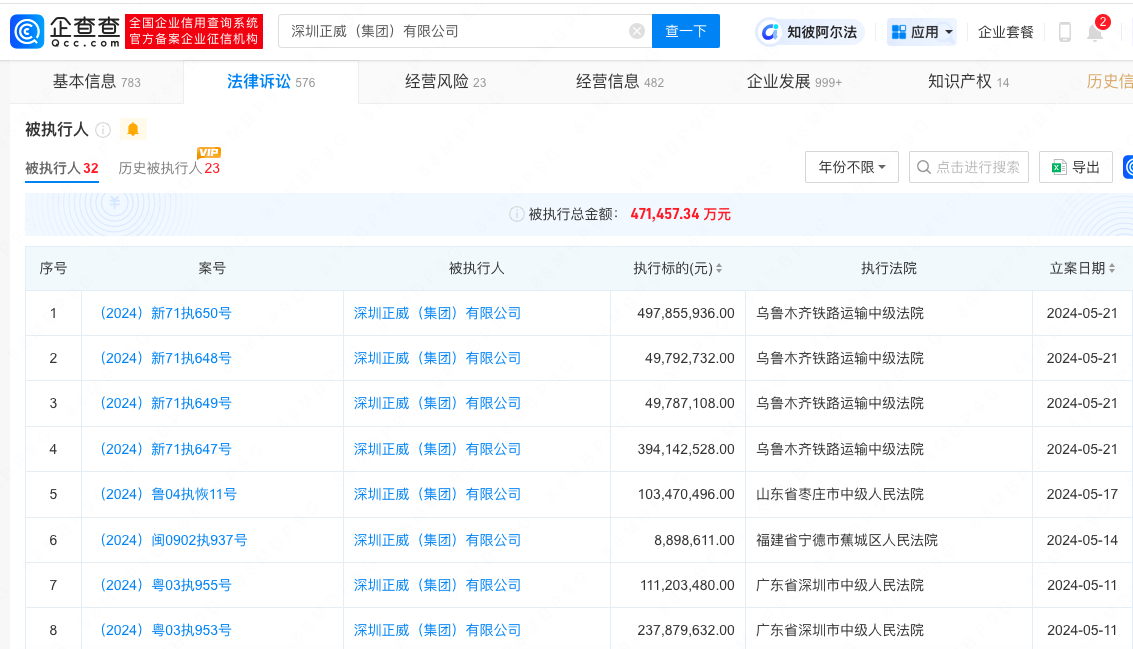The height and width of the screenshot is (649, 1133).
Task: Export the list with 导出 button
Action: [1076, 167]
